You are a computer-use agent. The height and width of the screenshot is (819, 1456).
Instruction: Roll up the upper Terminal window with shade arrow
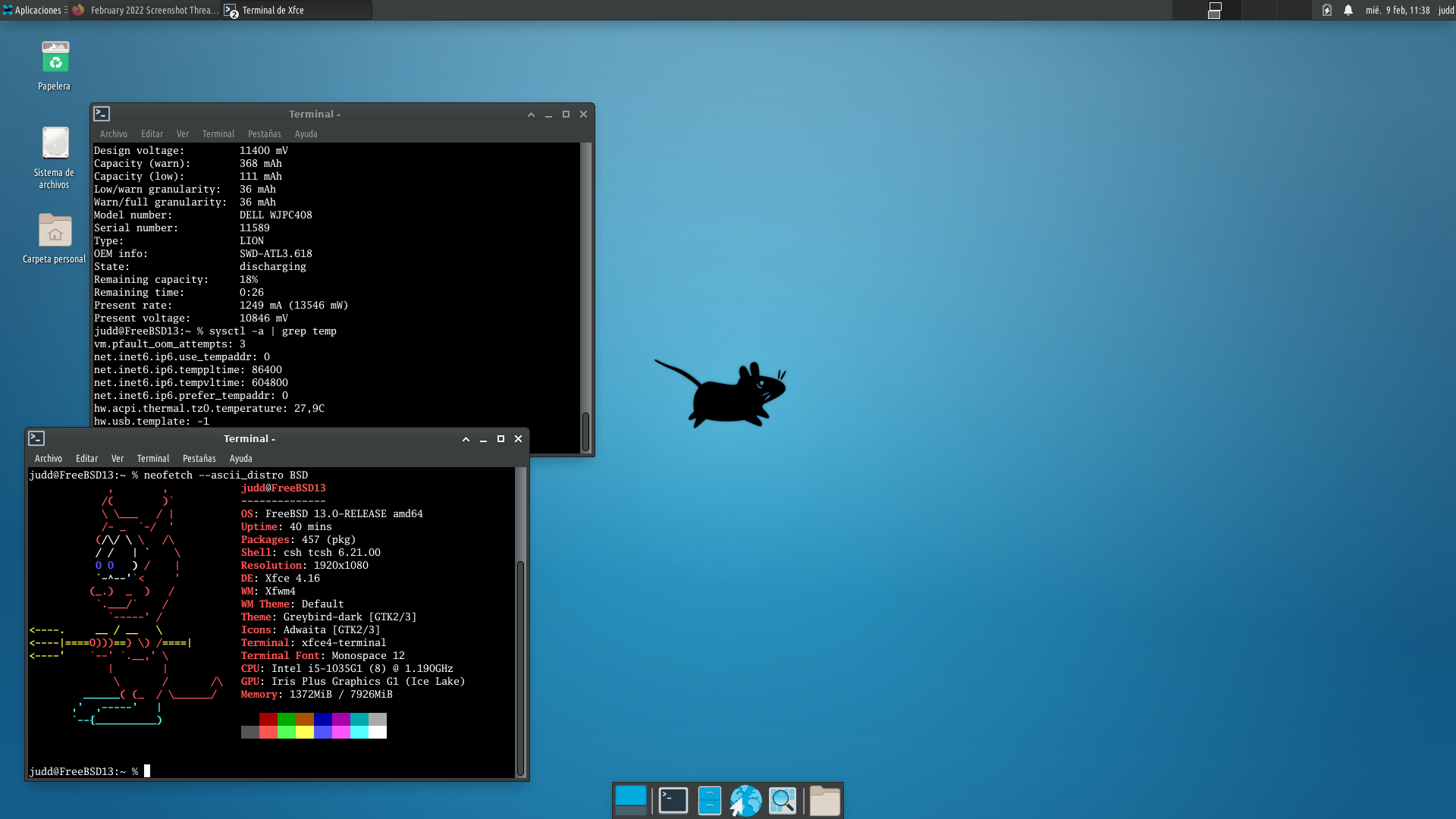point(531,115)
